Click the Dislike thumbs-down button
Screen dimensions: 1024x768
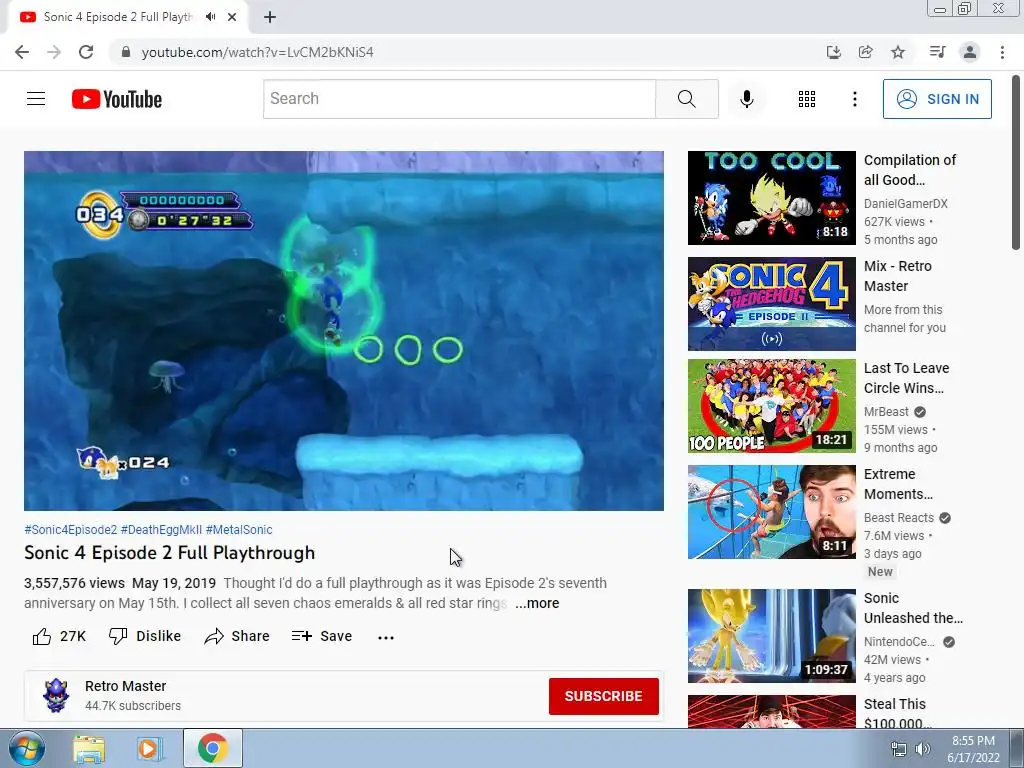point(145,636)
